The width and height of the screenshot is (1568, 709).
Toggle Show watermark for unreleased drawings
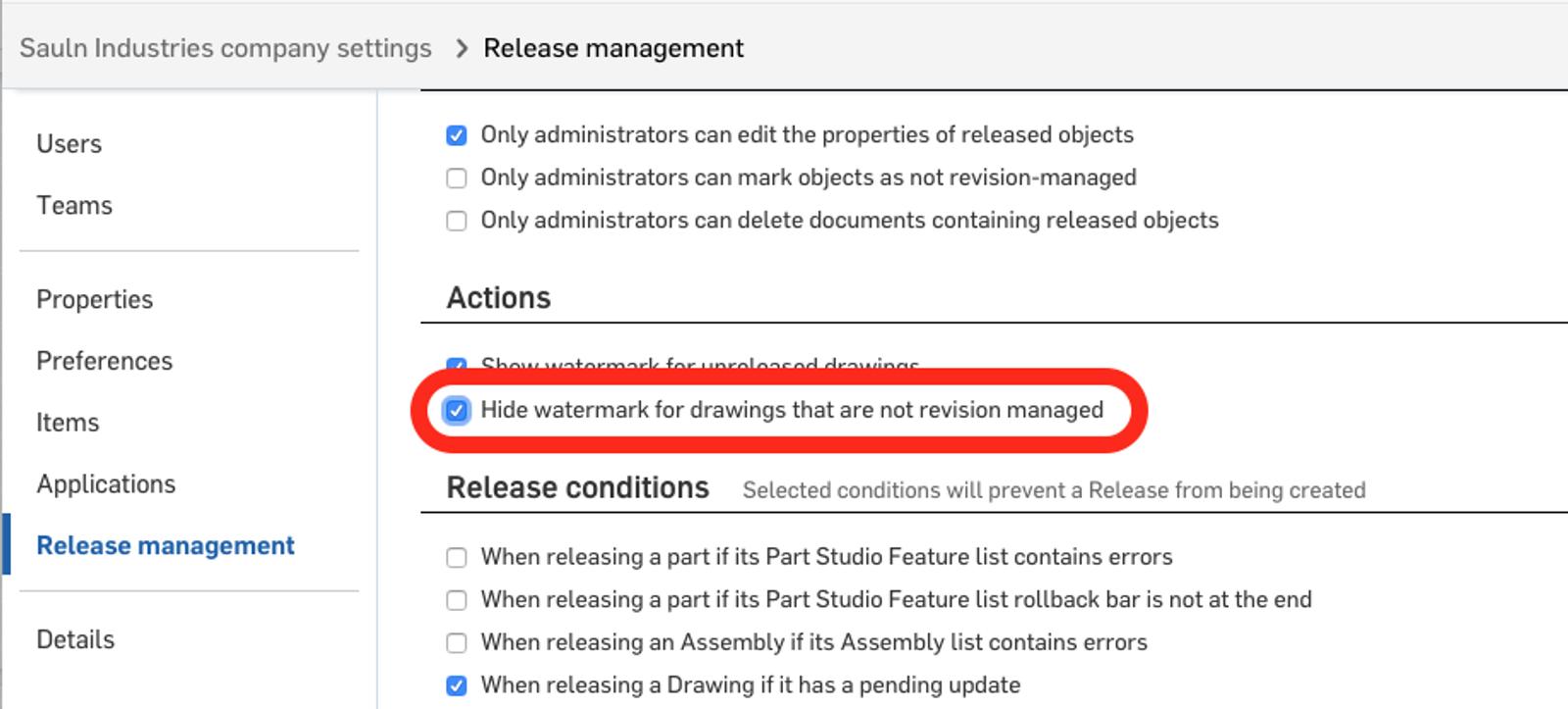[x=457, y=365]
